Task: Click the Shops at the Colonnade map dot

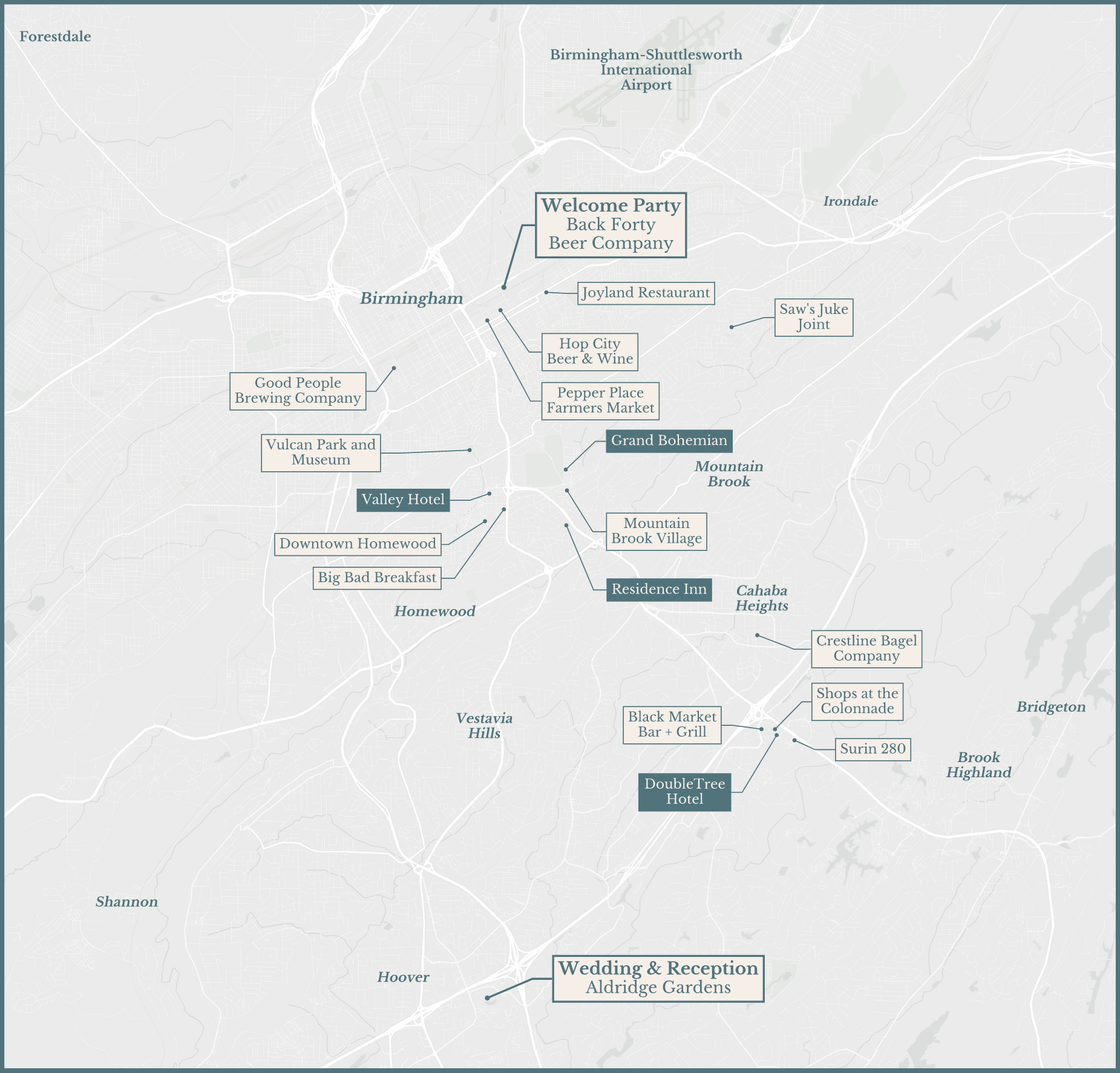Action: click(x=775, y=729)
